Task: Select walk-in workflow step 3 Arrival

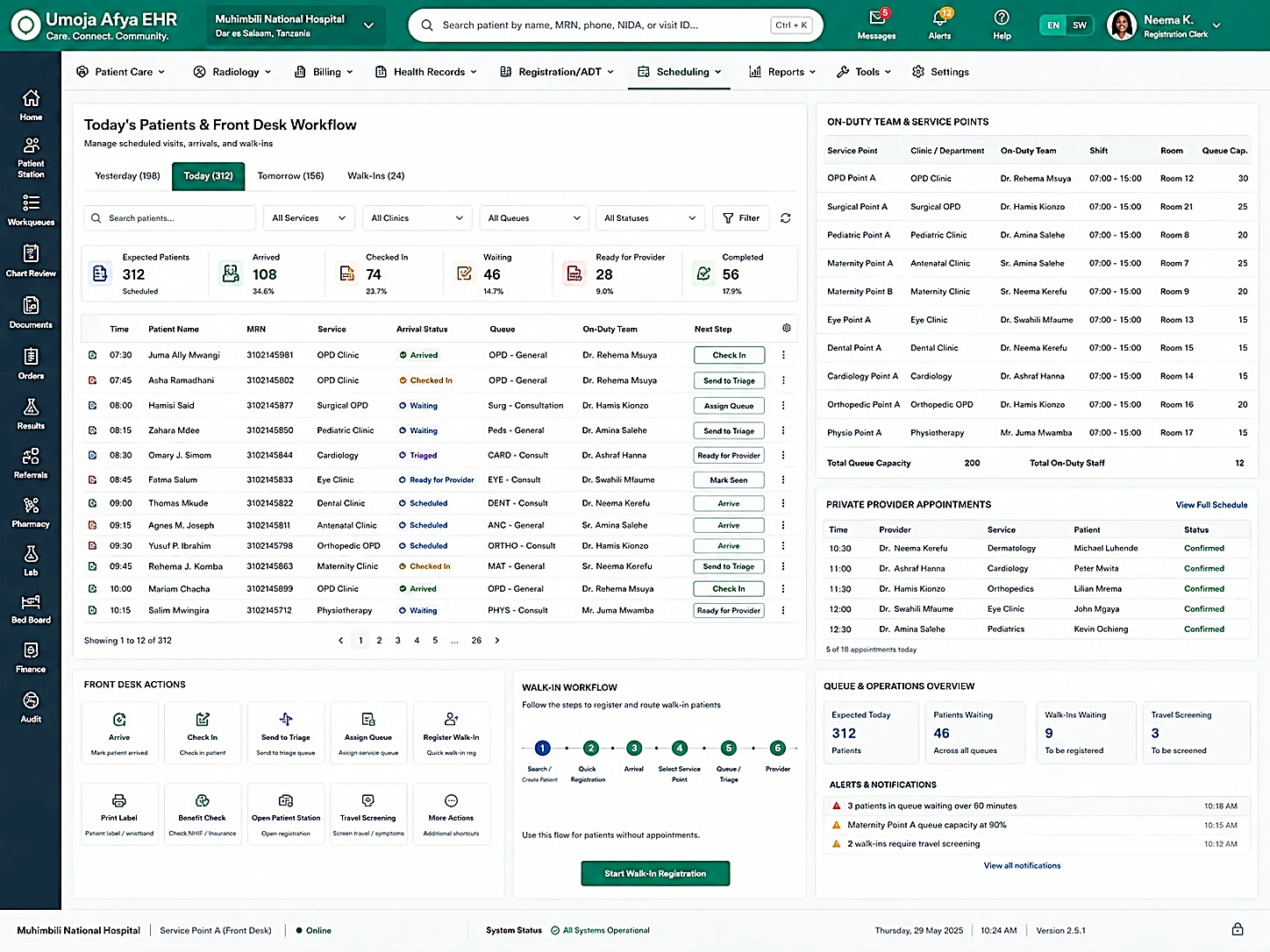Action: tap(634, 748)
